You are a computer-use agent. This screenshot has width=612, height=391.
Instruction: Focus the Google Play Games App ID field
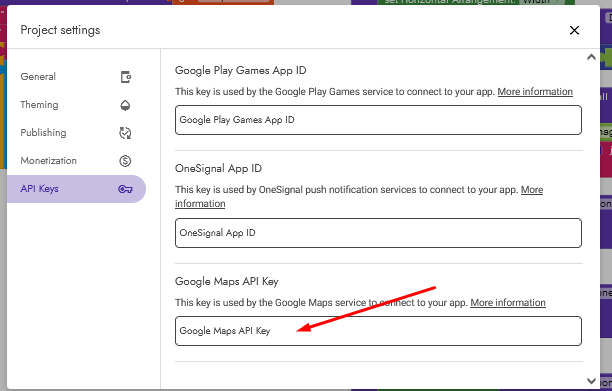click(x=378, y=120)
